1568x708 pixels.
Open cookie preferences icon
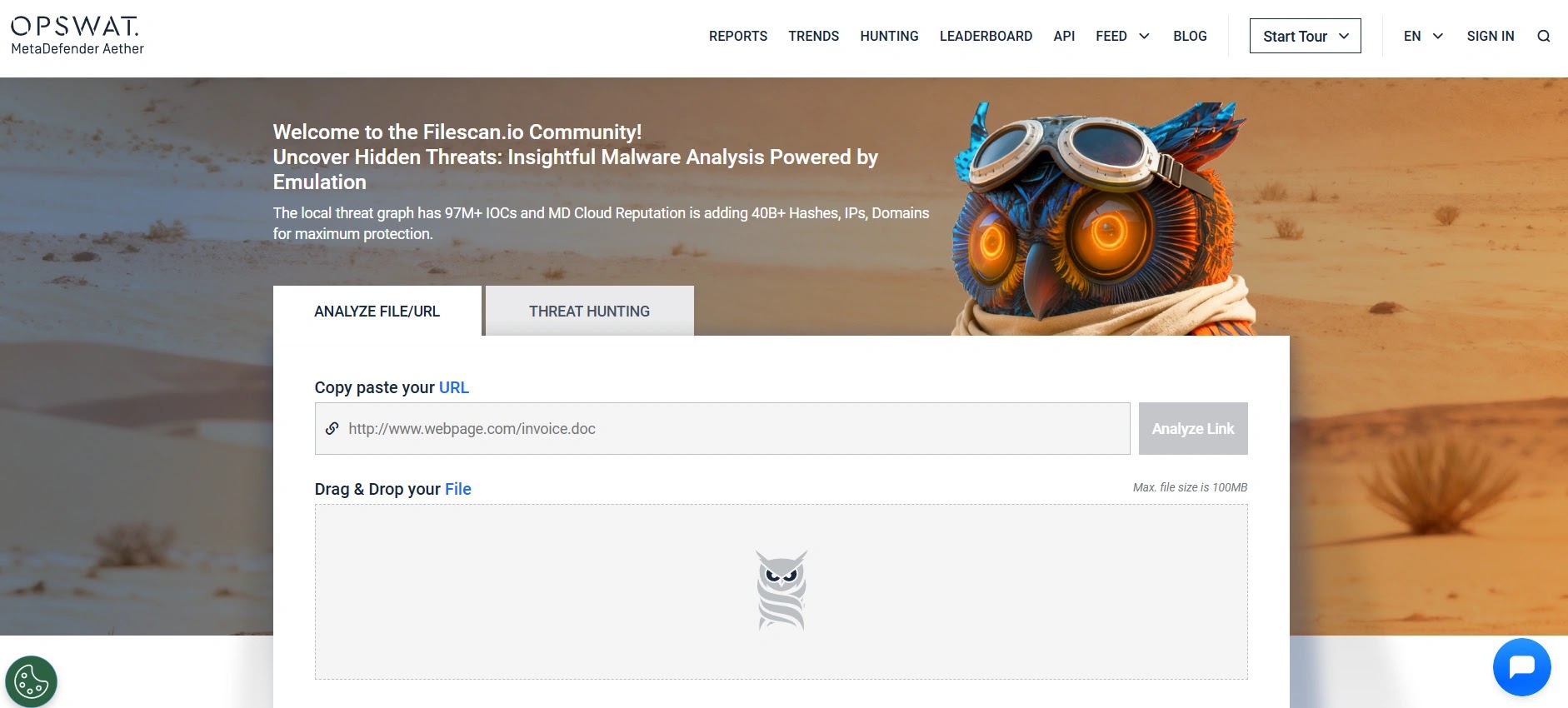tap(32, 682)
